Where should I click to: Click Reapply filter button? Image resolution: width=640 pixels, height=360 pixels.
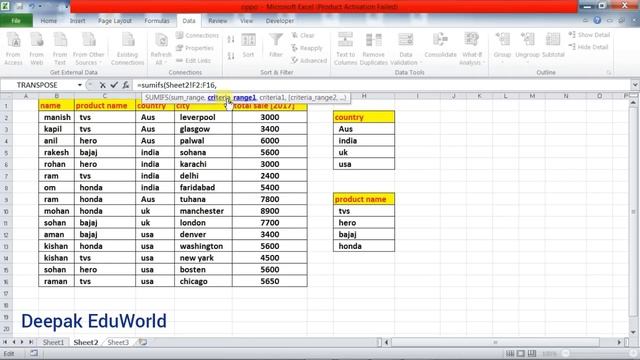pos(307,48)
